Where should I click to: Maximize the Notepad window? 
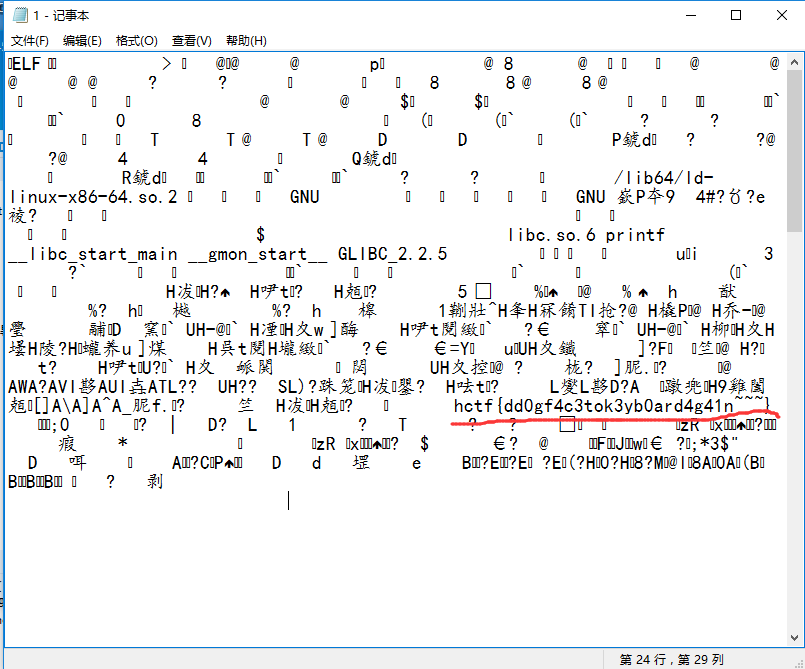736,15
